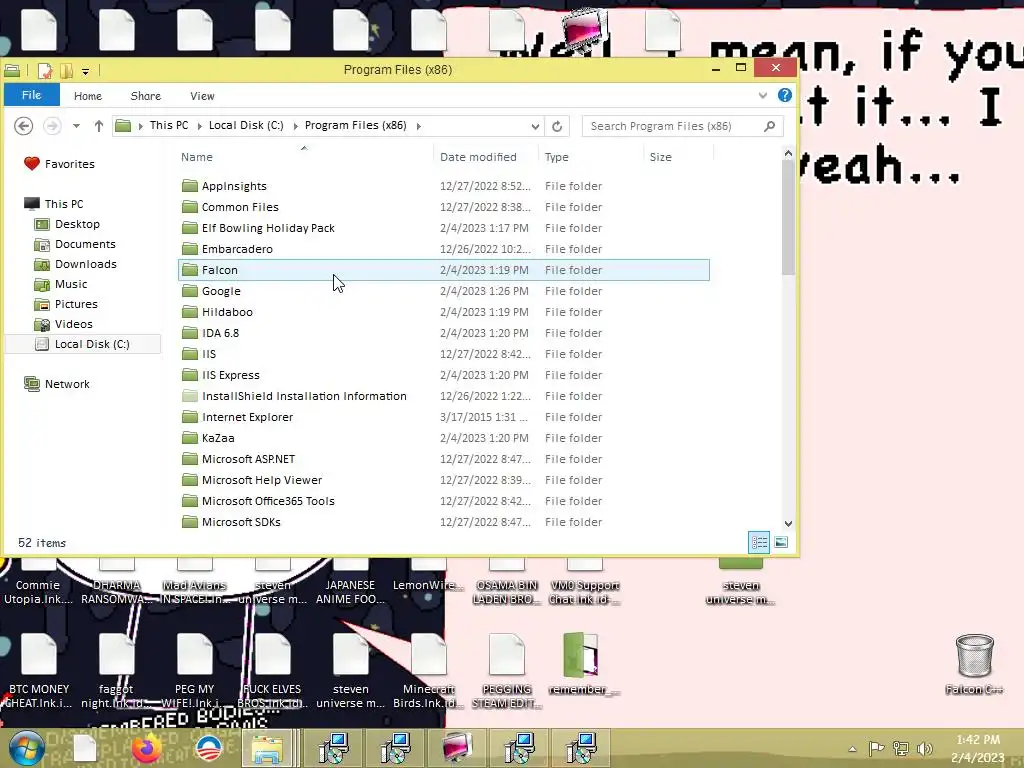Select the InstallShield Installation Information folder

click(443, 396)
